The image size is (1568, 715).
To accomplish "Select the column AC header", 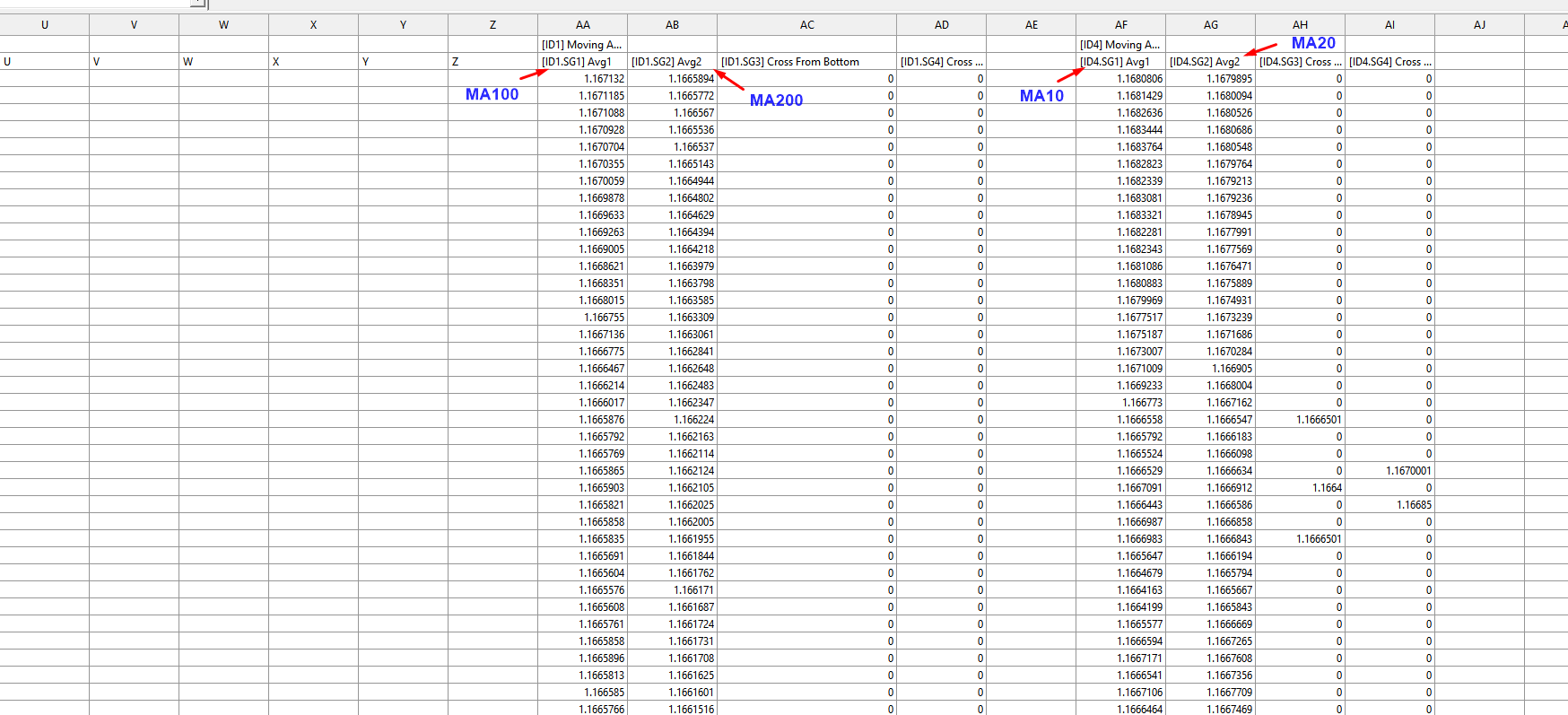I will [x=807, y=25].
